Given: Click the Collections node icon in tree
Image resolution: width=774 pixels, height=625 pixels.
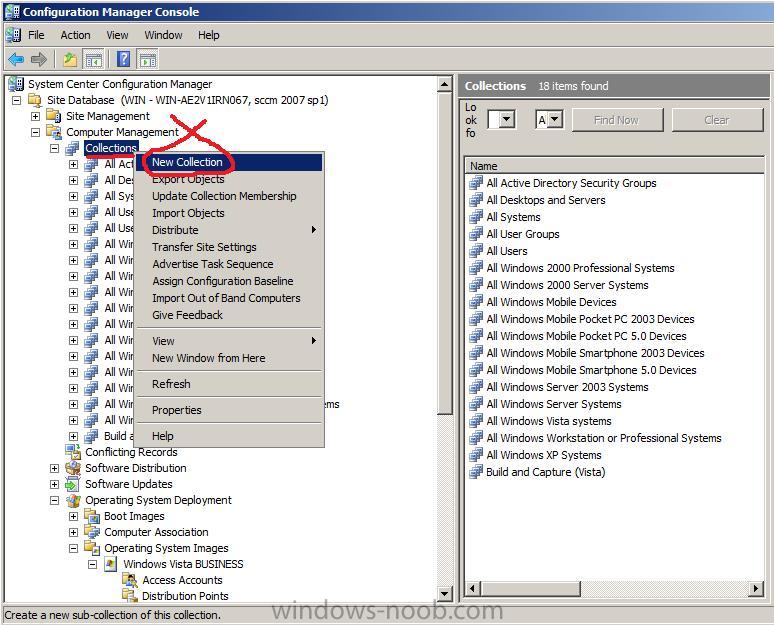Looking at the screenshot, I should (x=73, y=148).
